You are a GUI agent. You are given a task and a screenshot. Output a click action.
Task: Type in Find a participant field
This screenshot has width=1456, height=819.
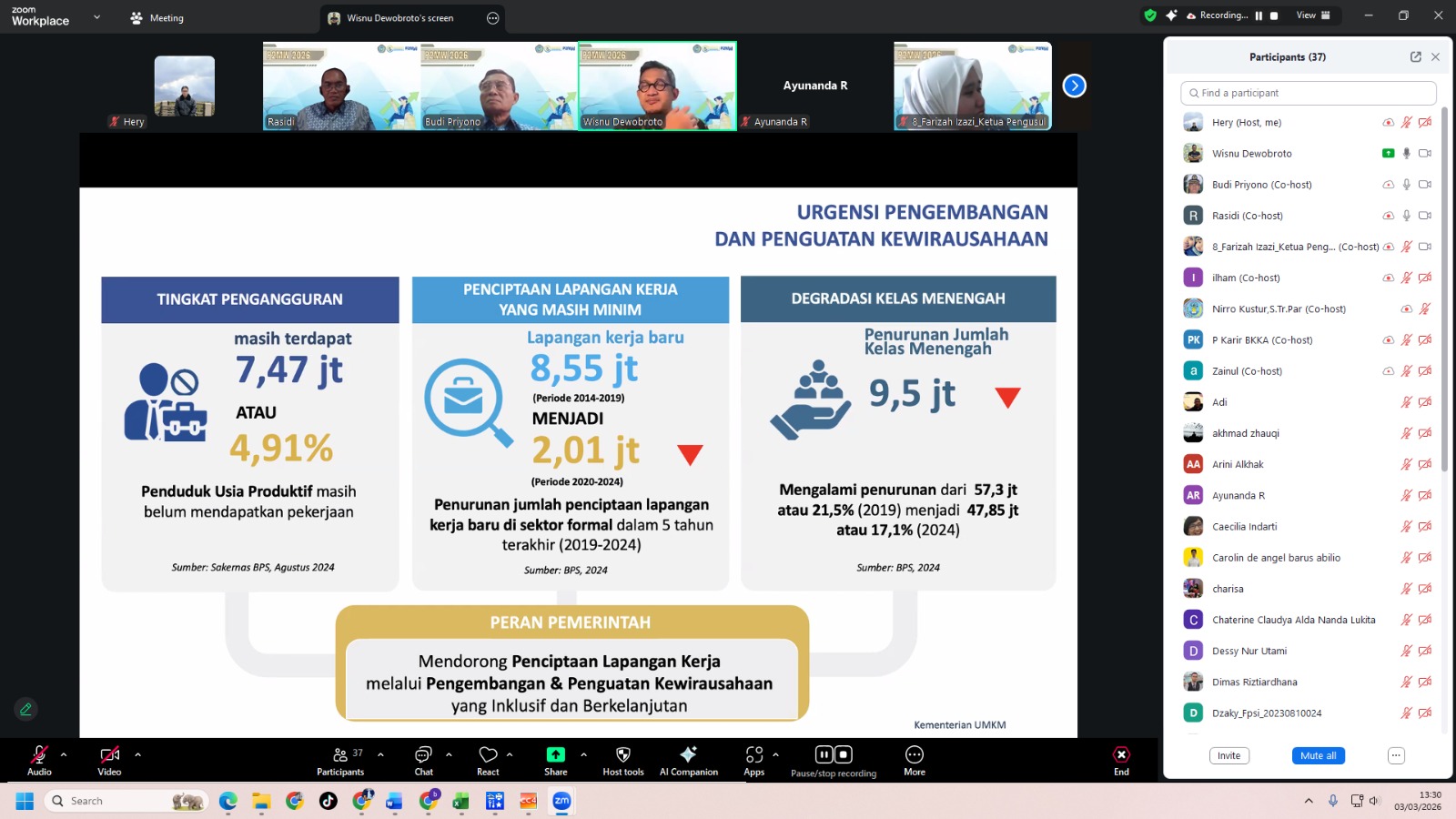tap(1310, 93)
